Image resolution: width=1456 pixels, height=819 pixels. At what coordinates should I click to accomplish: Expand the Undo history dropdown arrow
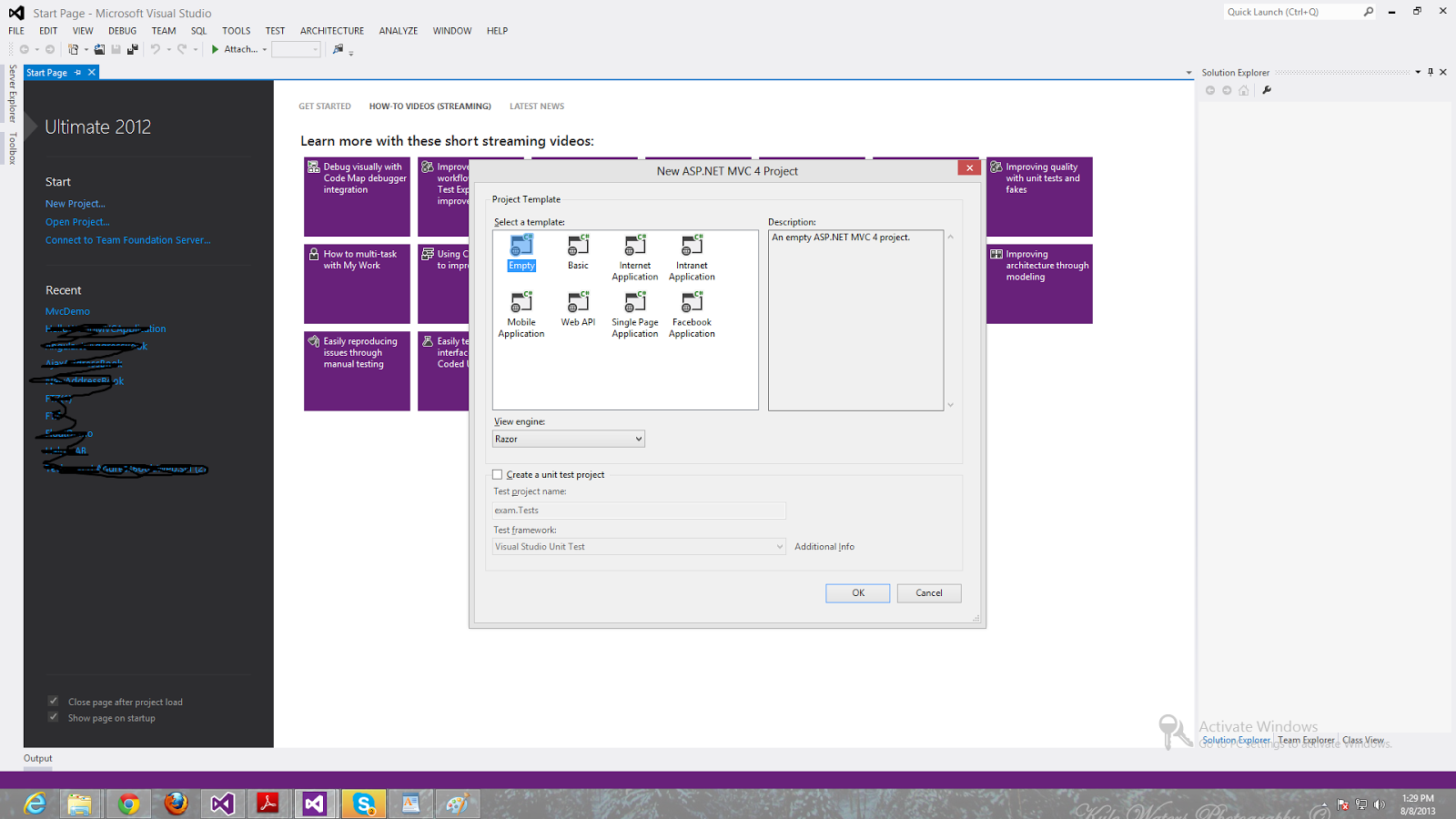click(168, 49)
